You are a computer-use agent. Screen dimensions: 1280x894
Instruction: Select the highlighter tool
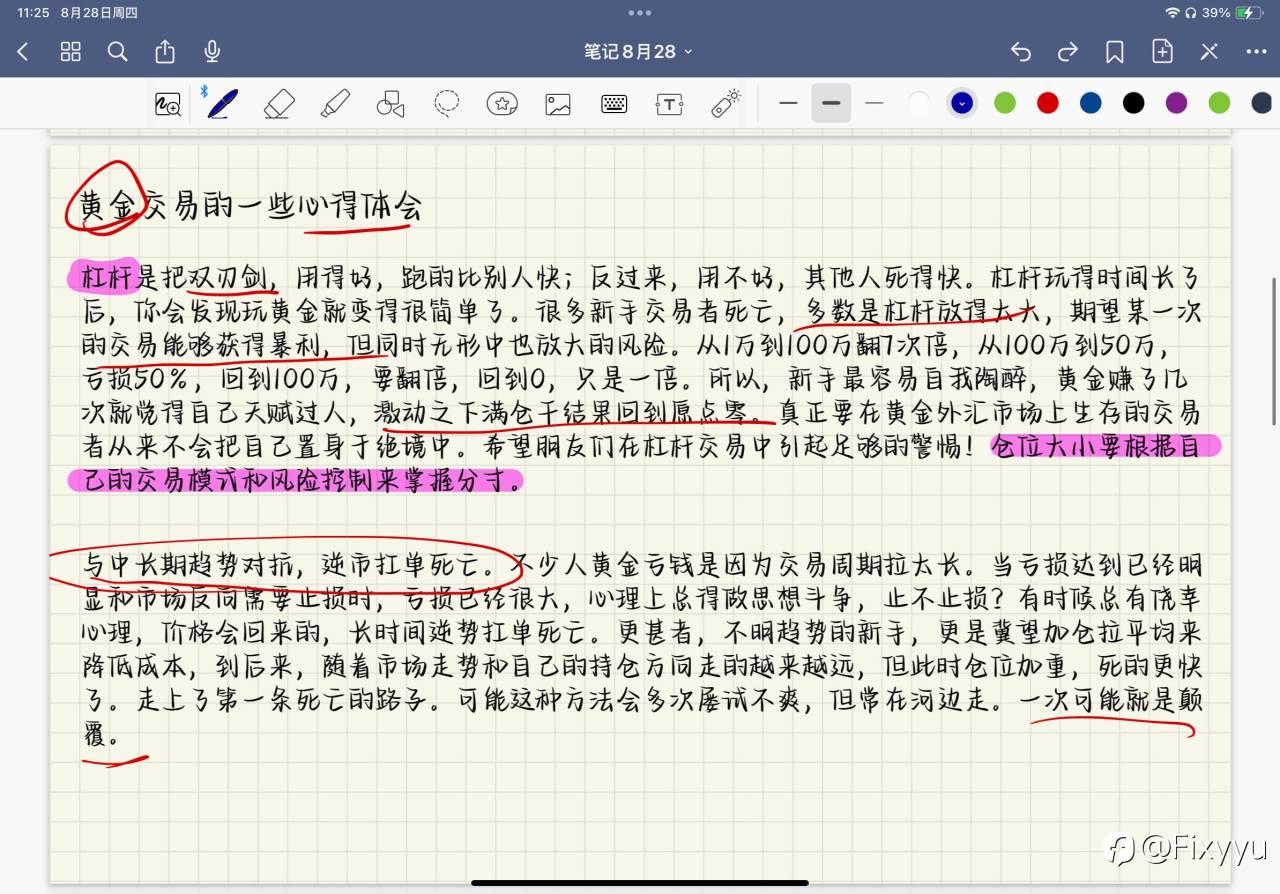[x=335, y=103]
